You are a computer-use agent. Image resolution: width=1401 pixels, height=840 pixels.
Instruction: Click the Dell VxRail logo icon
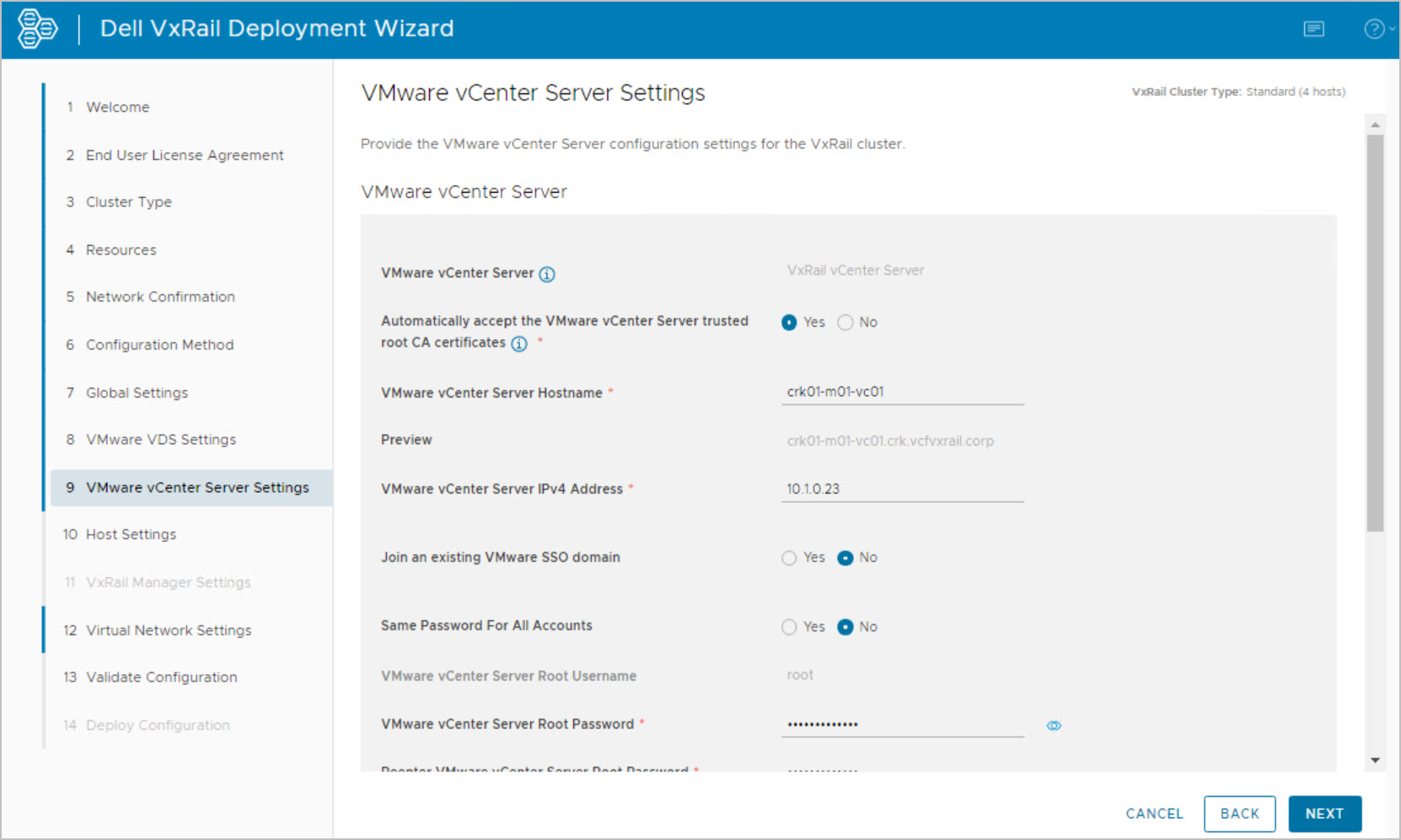point(37,29)
